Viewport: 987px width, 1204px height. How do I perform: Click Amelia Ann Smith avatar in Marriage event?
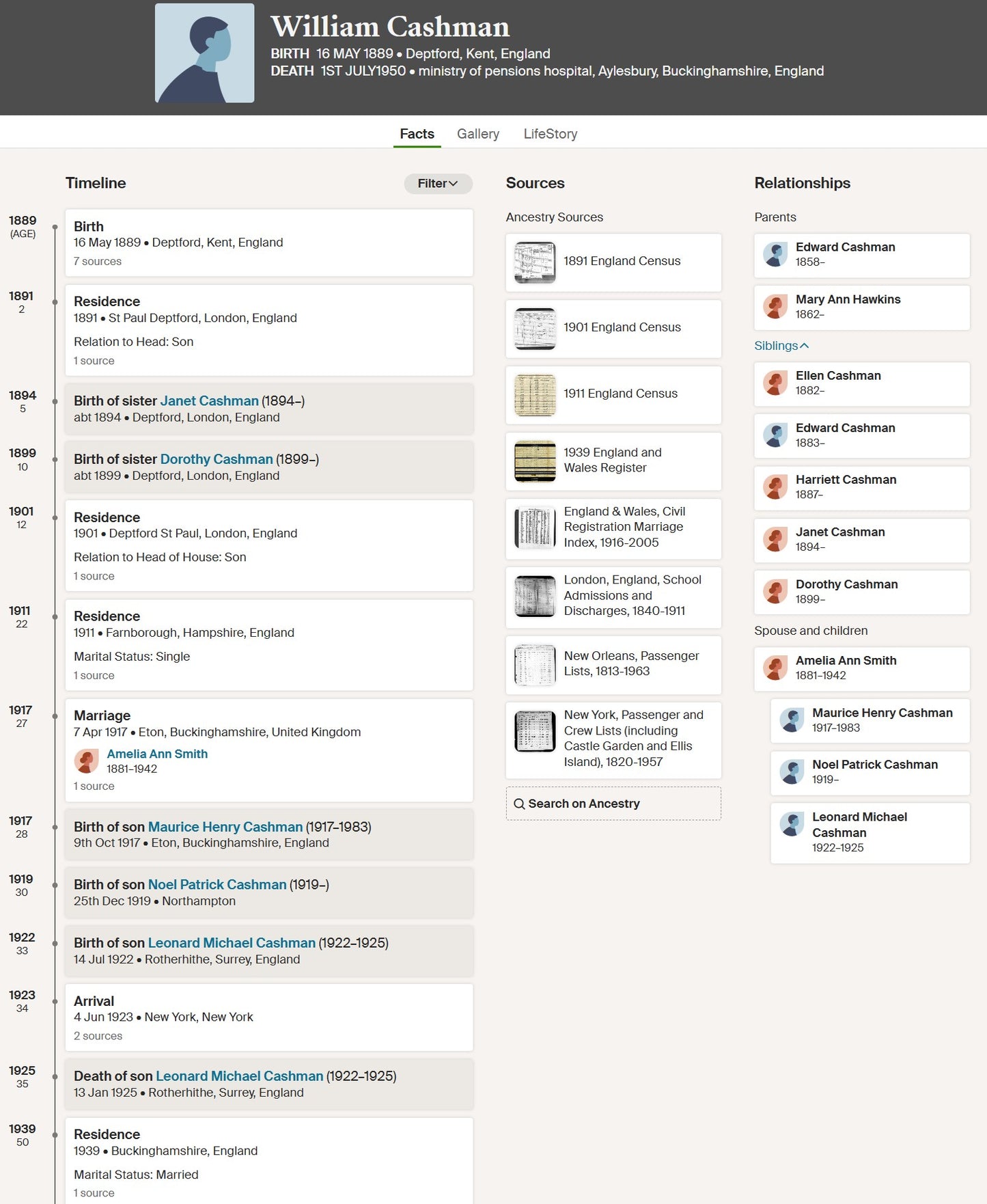click(87, 761)
